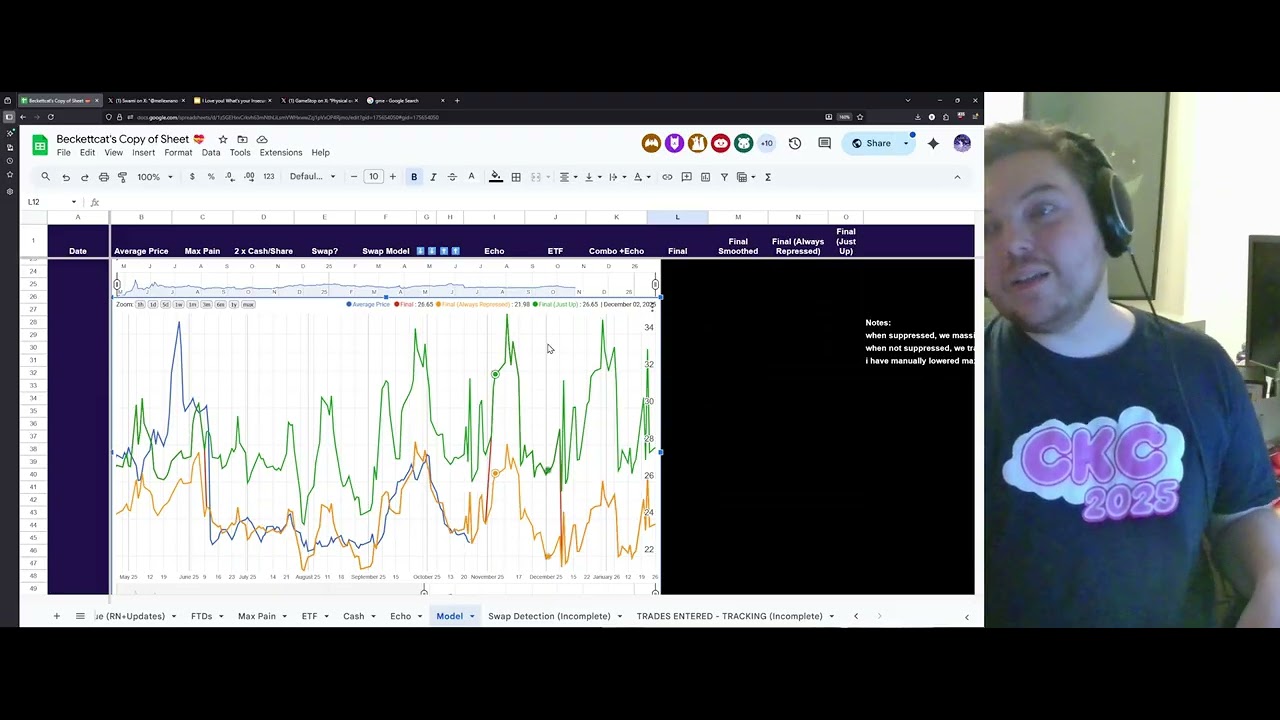This screenshot has height=720, width=1280.
Task: Redo the last action
Action: coord(85,177)
